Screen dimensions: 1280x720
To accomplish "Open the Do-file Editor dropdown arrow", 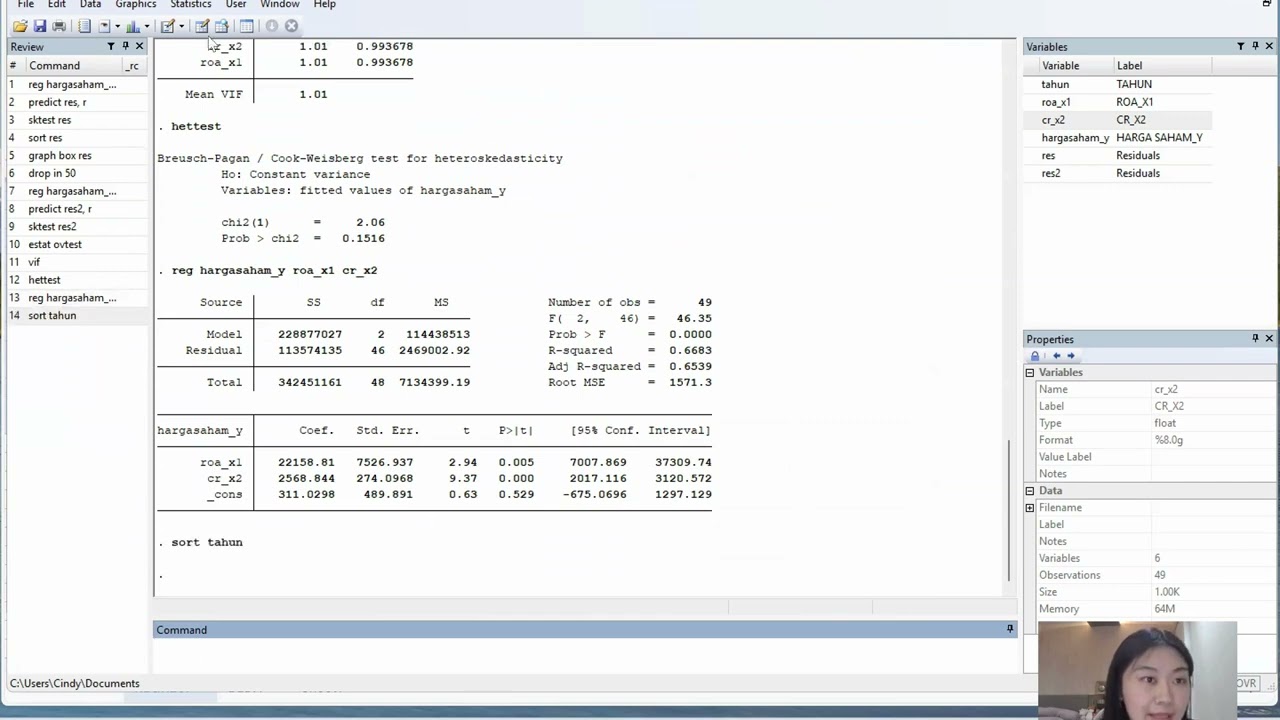I will pyautogui.click(x=181, y=27).
